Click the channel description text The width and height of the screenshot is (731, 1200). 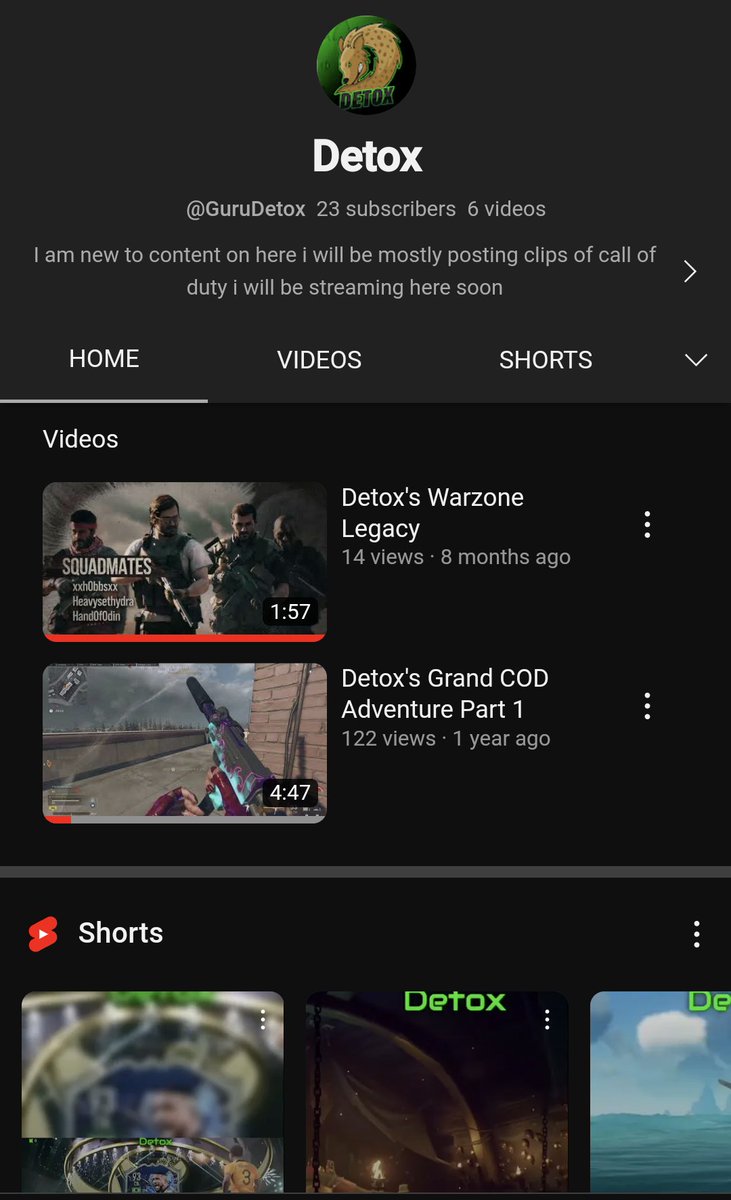[345, 271]
